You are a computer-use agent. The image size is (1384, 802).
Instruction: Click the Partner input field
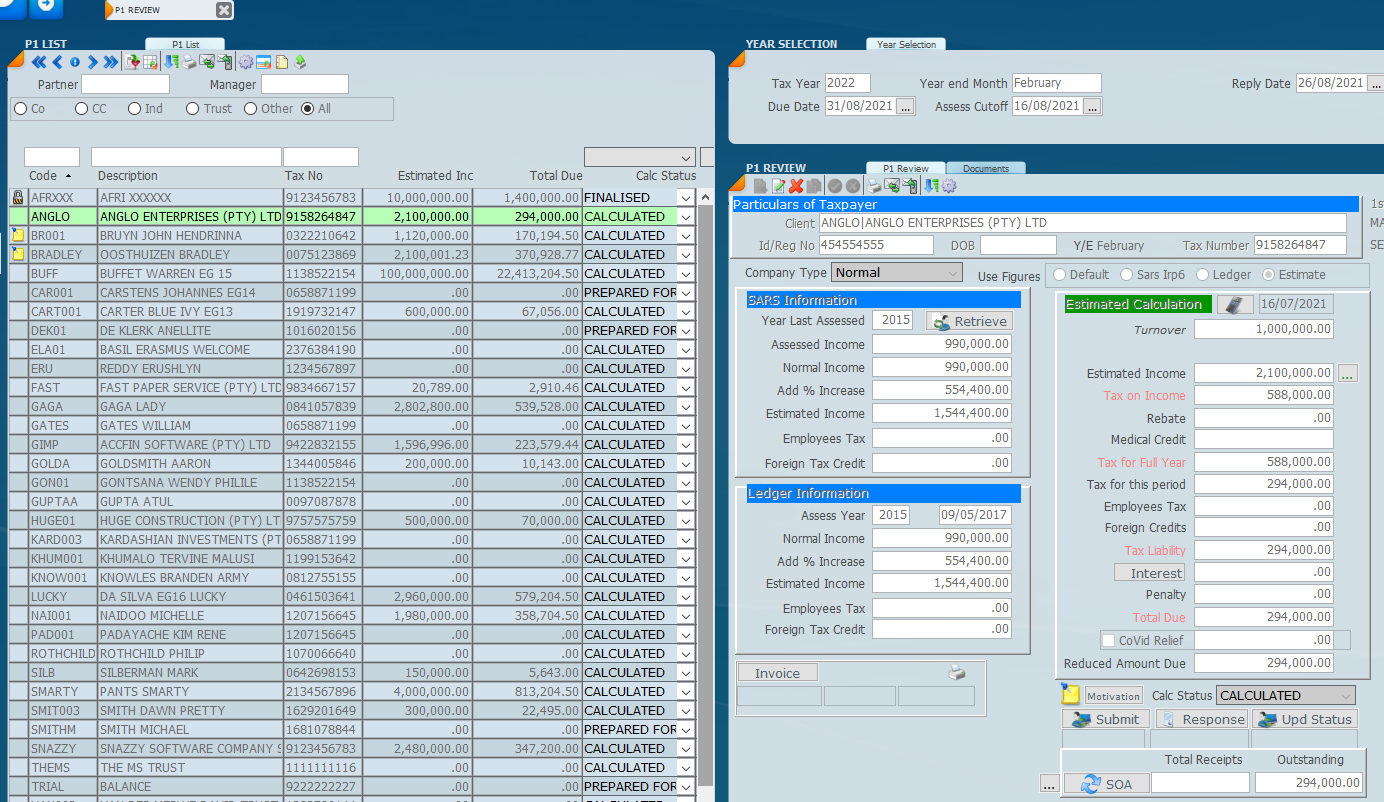[125, 85]
